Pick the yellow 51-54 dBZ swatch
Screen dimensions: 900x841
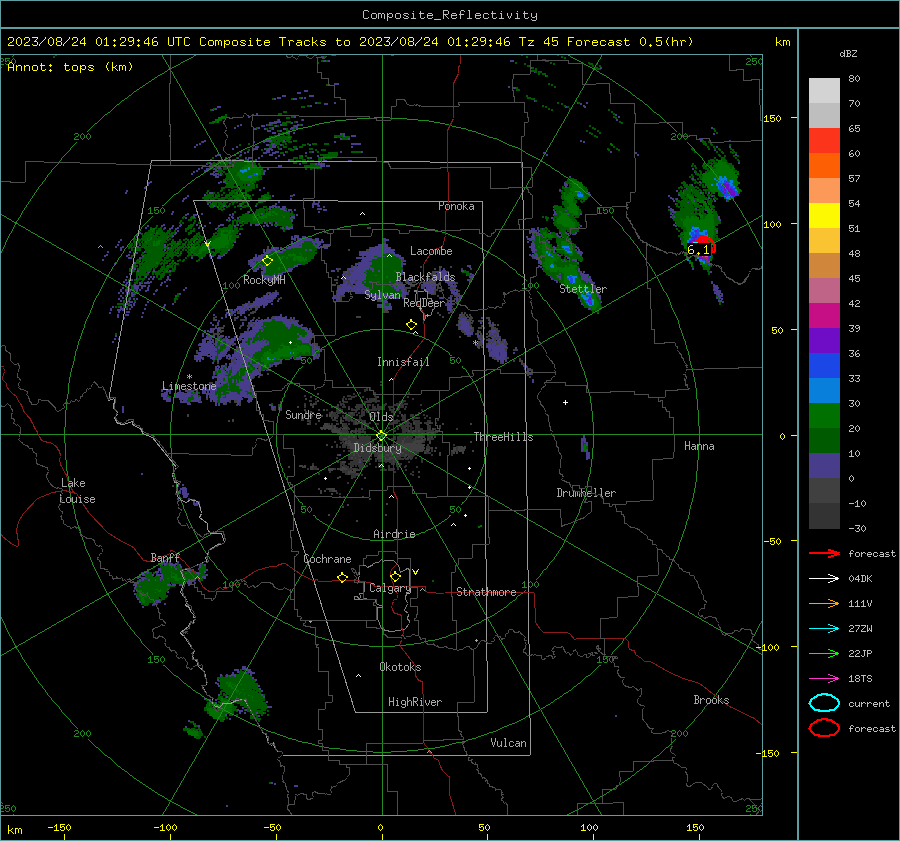pos(824,216)
